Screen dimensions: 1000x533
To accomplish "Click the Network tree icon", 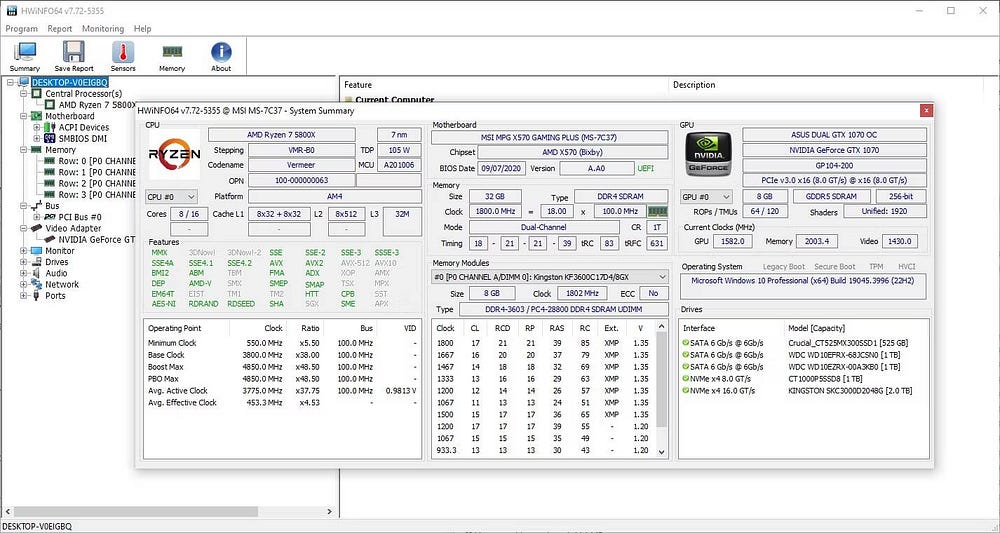I will tap(37, 284).
